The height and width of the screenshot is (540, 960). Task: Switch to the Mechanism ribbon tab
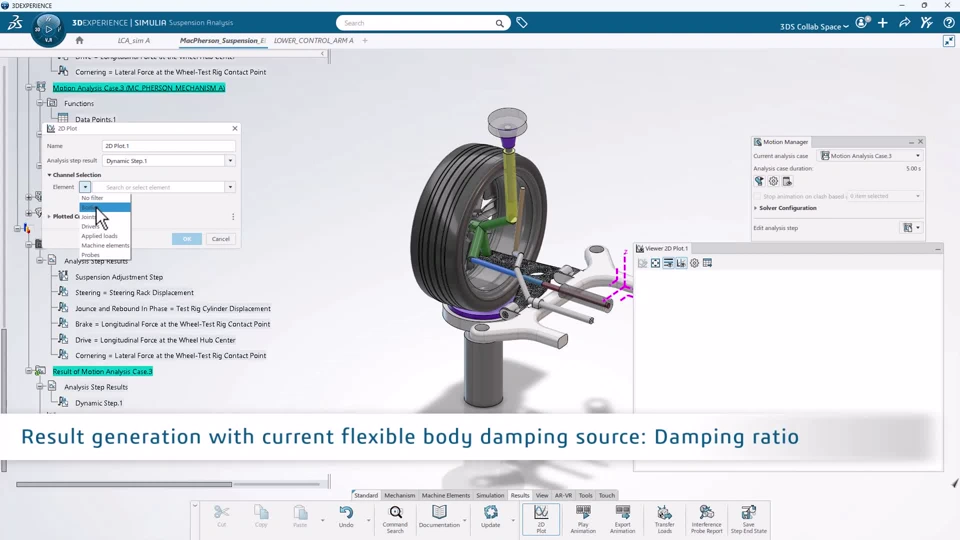tap(399, 495)
